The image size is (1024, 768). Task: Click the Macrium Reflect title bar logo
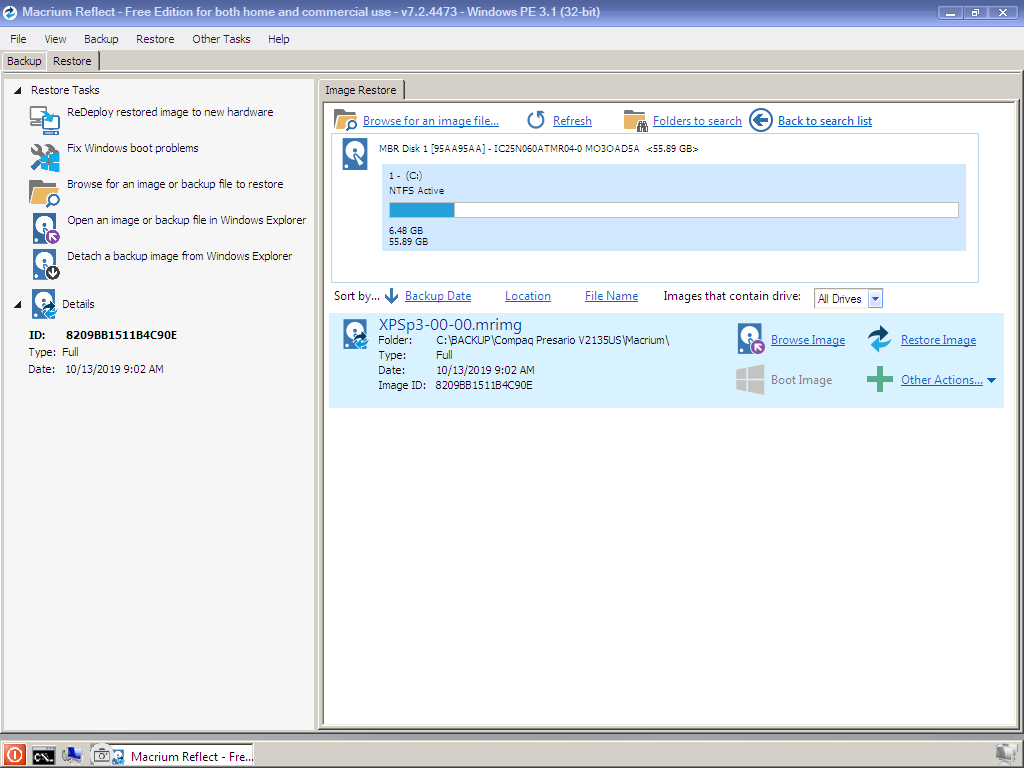coord(10,12)
